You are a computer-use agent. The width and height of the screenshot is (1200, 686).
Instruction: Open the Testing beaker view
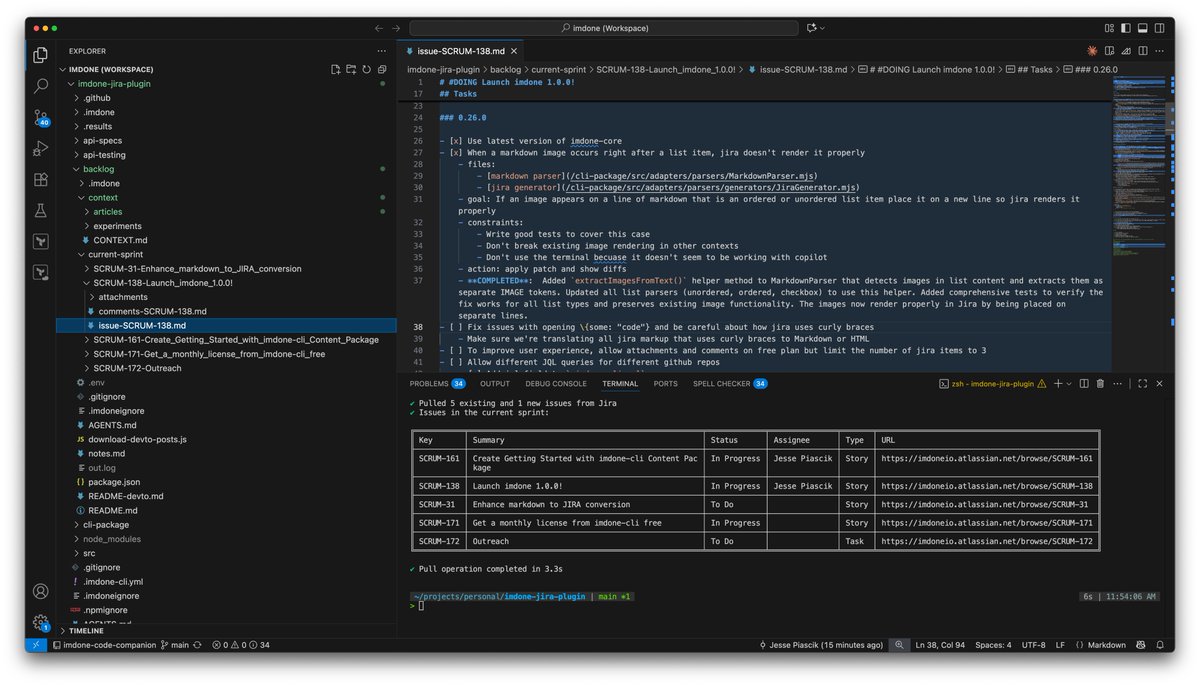[40, 210]
